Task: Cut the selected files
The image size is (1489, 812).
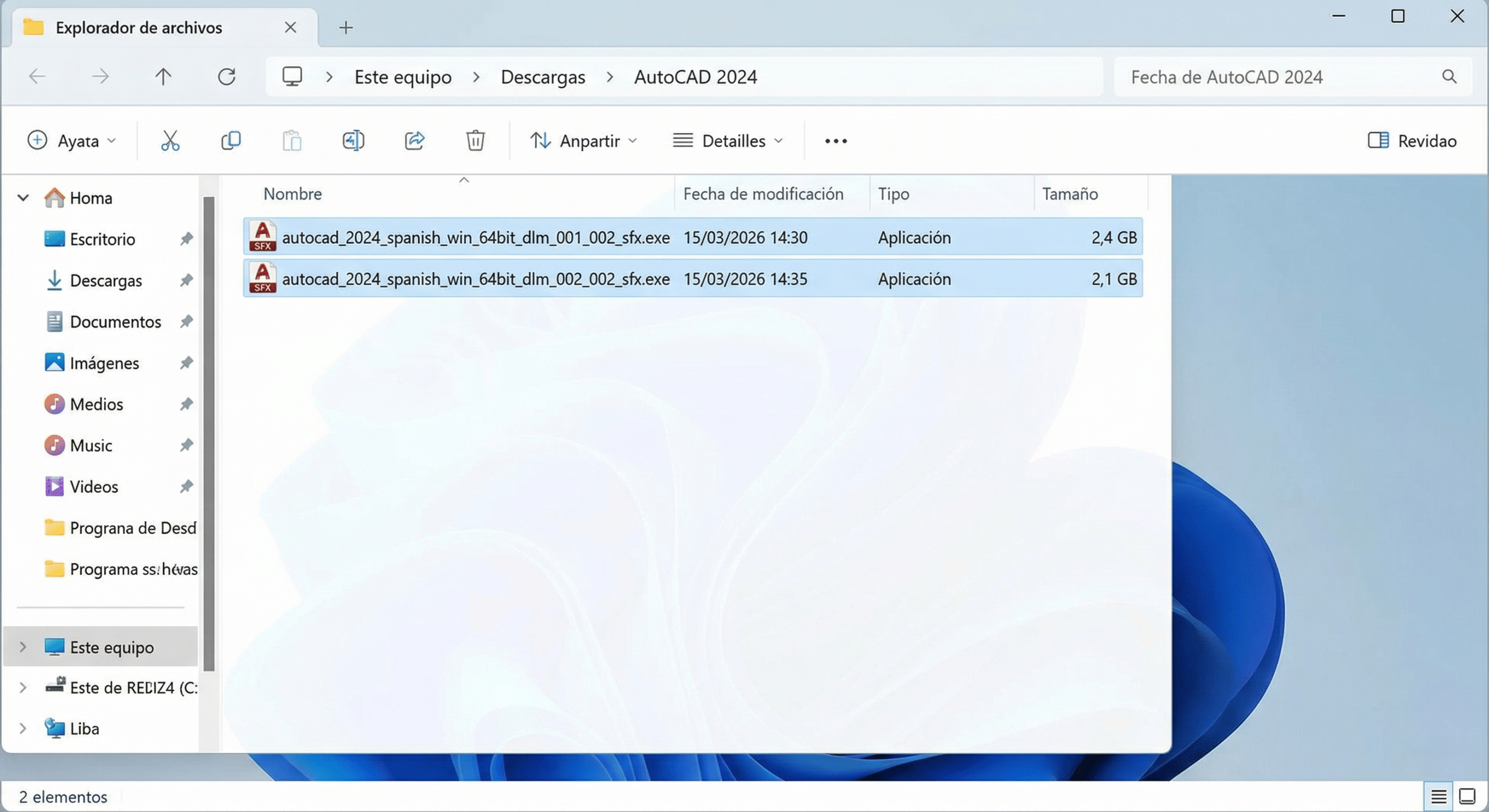Action: pyautogui.click(x=169, y=140)
